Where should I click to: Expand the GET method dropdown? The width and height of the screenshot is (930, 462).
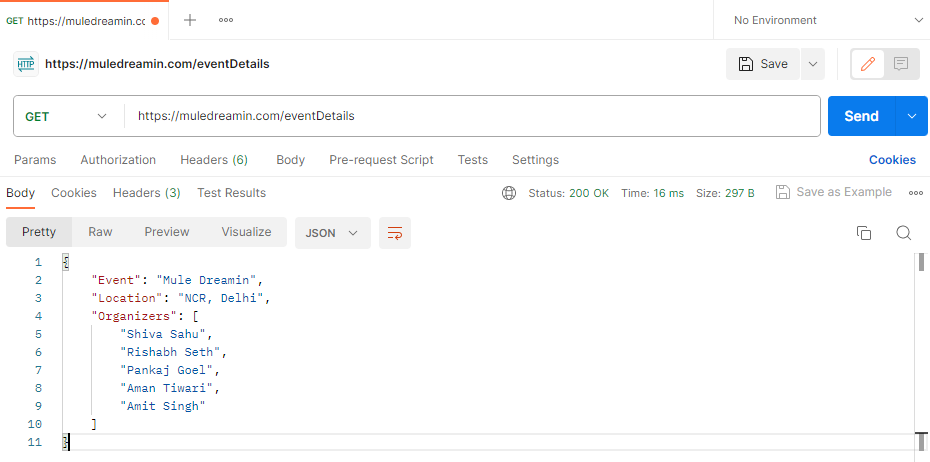[66, 116]
